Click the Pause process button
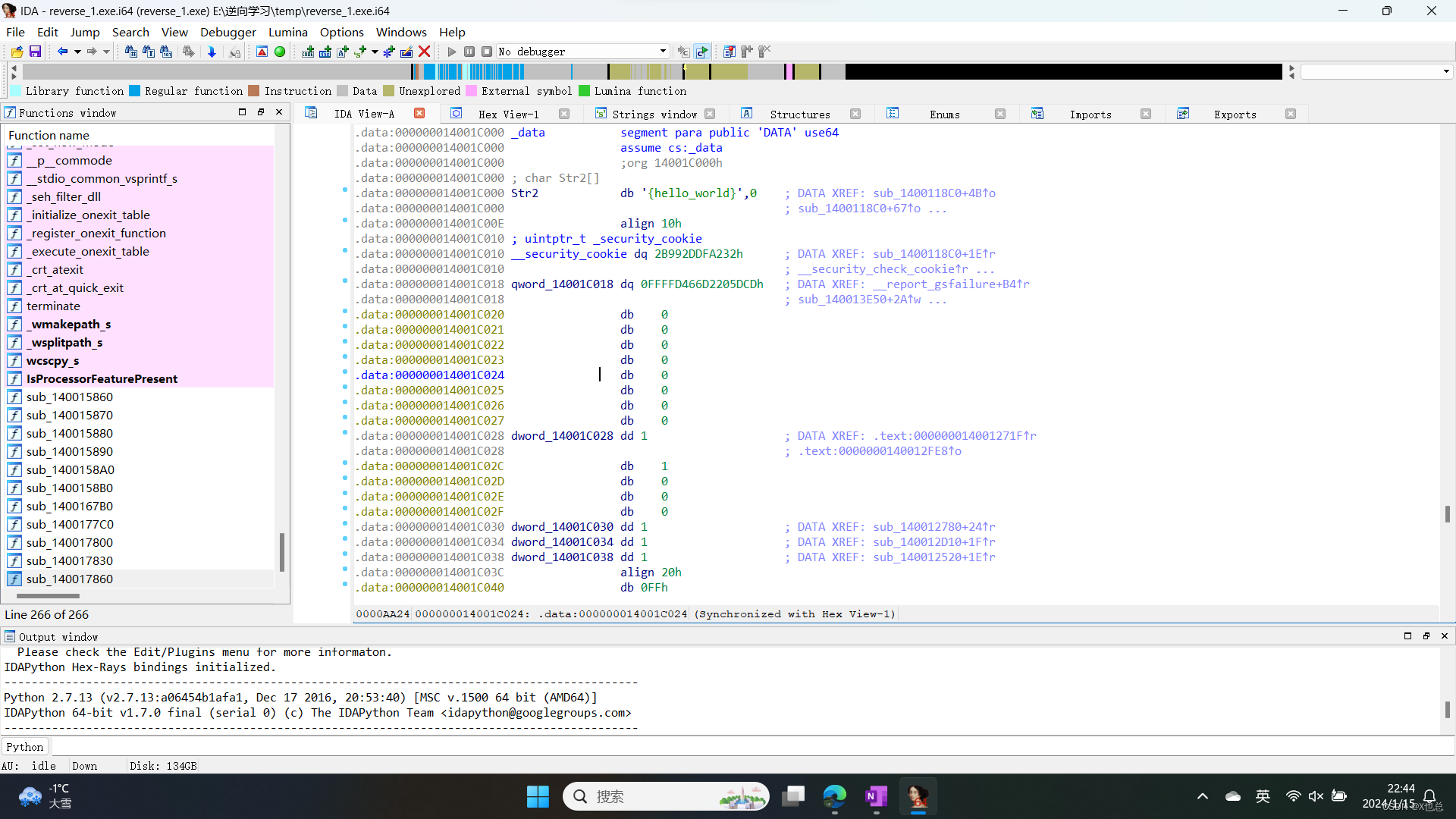1456x819 pixels. (x=469, y=52)
